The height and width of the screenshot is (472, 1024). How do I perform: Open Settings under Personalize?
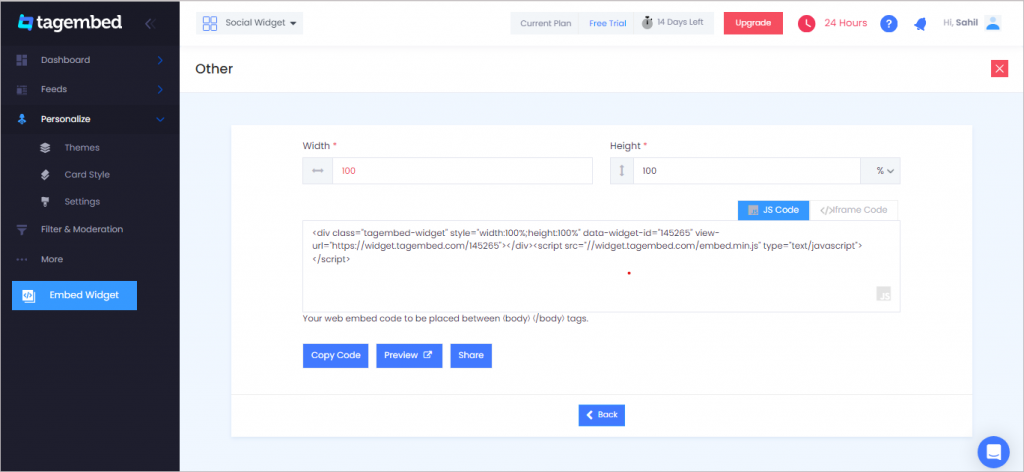coord(82,202)
